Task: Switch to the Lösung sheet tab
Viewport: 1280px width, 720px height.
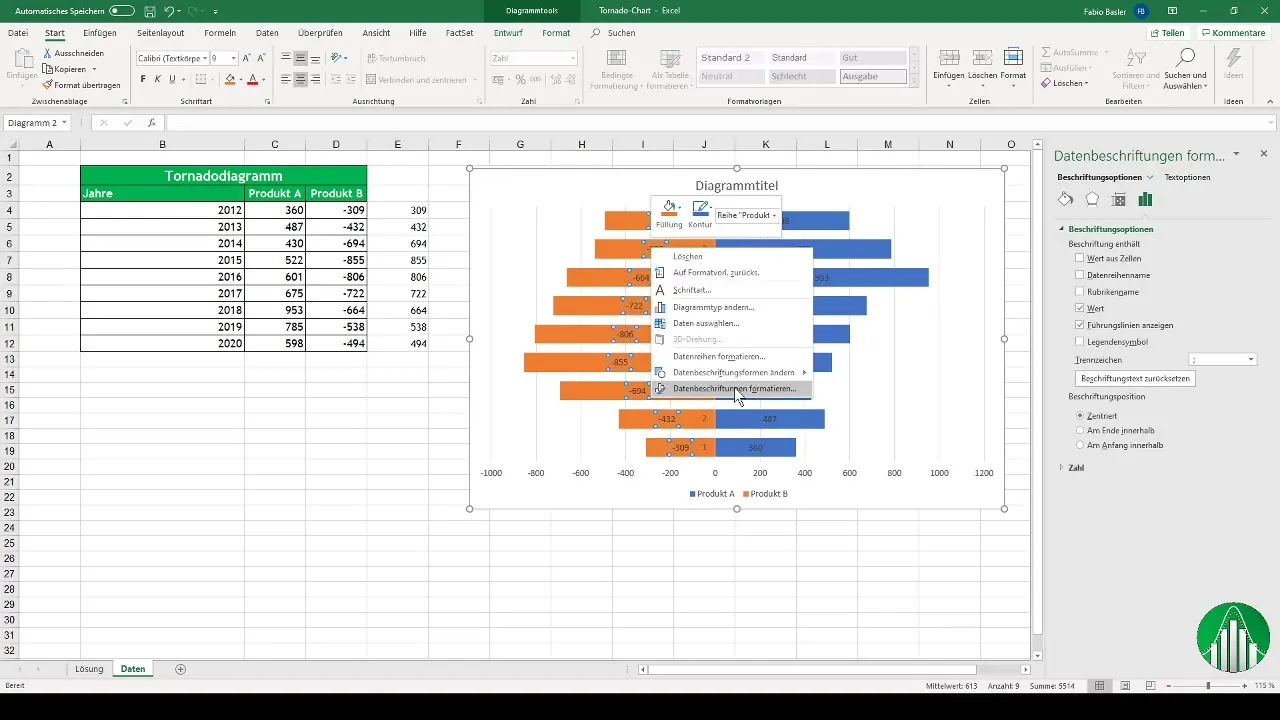Action: (89, 668)
